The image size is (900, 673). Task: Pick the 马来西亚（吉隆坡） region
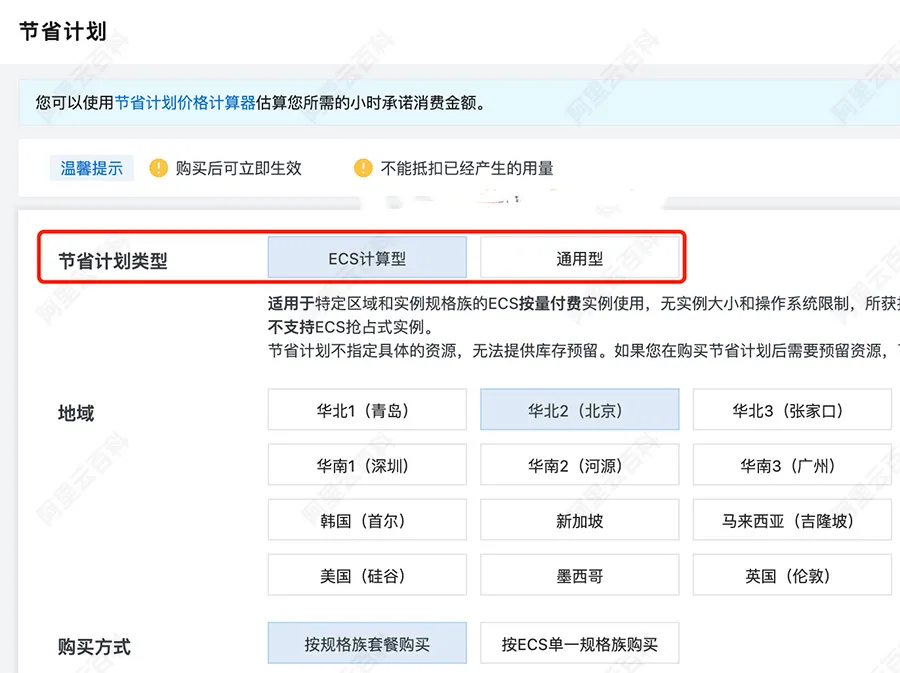pos(792,519)
